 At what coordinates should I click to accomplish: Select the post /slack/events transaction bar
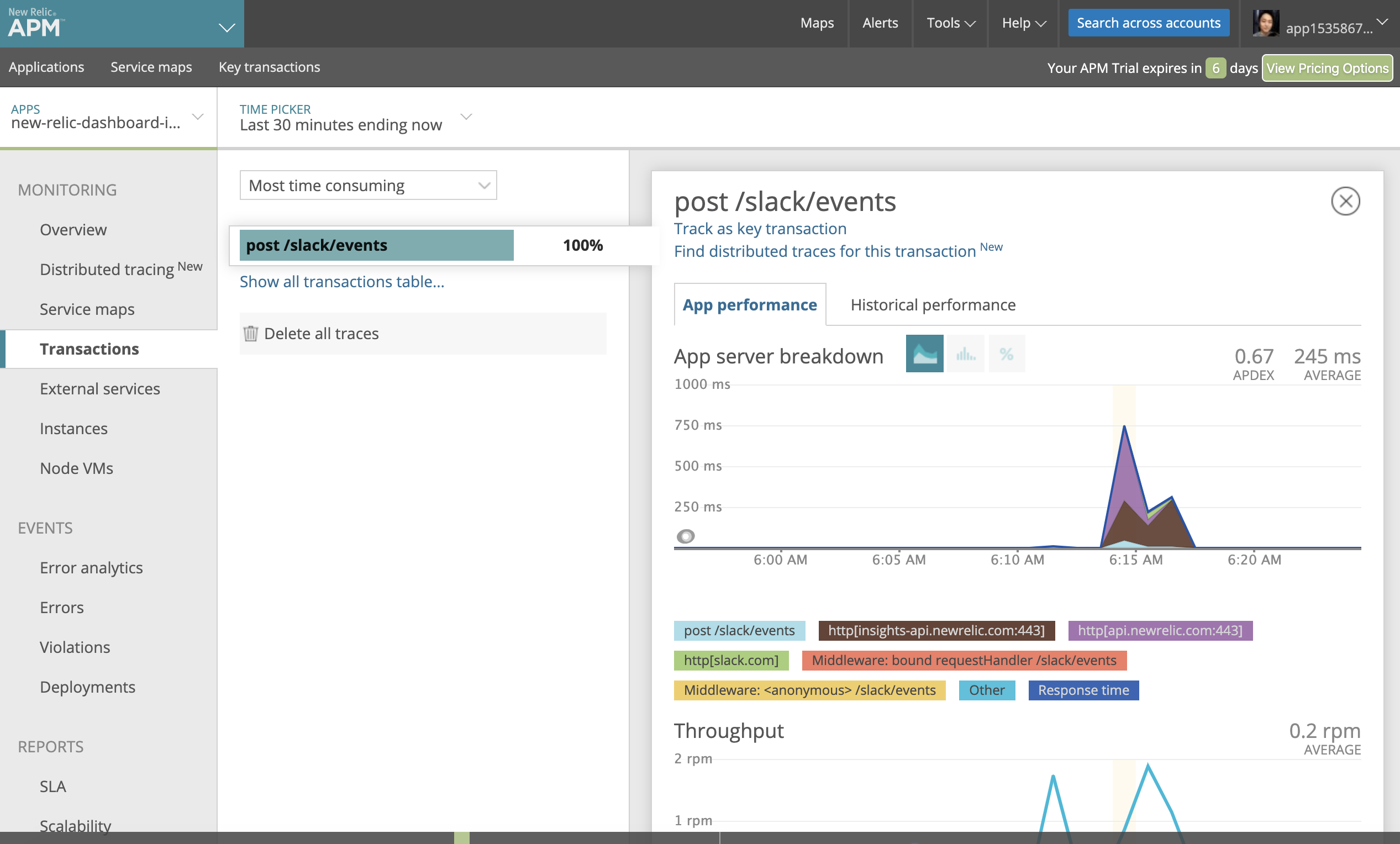click(x=376, y=245)
